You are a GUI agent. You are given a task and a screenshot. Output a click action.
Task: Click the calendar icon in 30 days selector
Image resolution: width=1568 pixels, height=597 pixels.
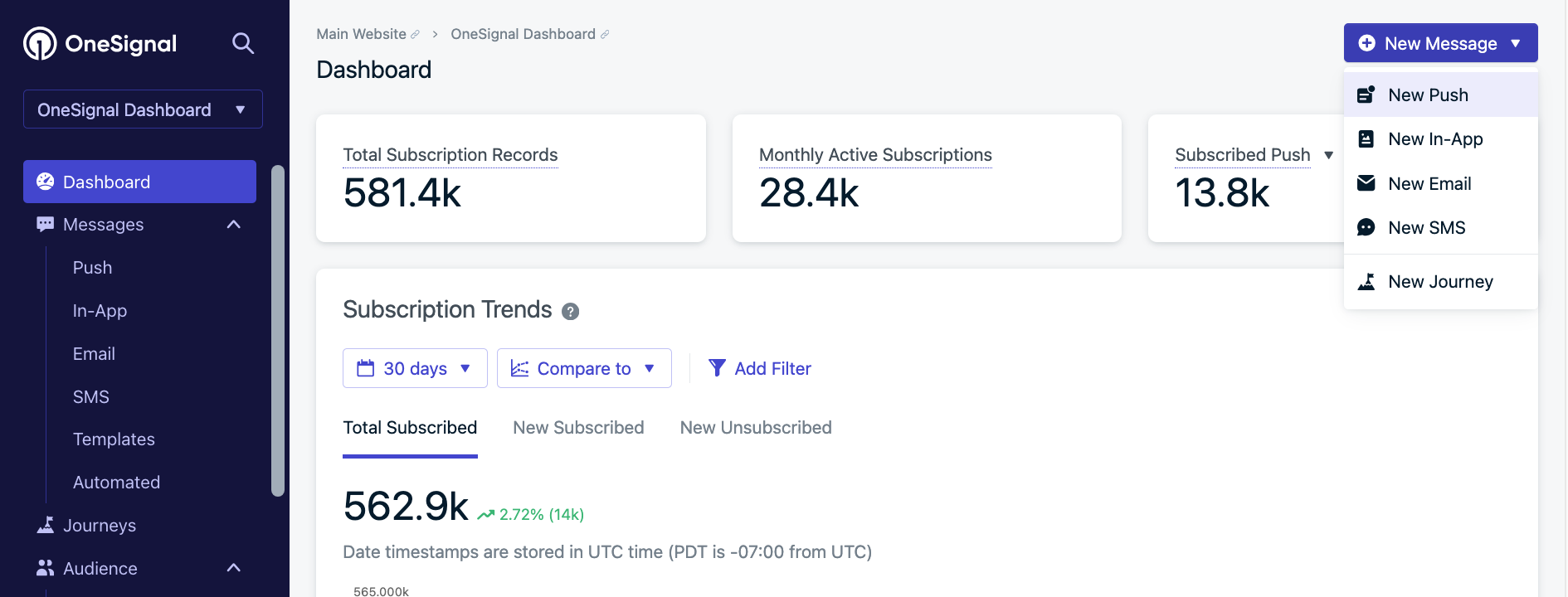click(x=366, y=368)
